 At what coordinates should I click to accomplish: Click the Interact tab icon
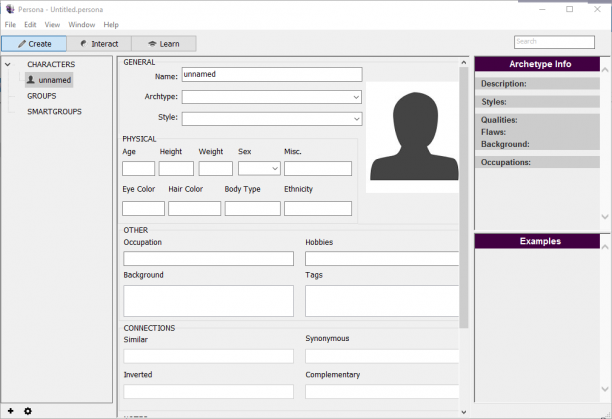click(x=84, y=44)
